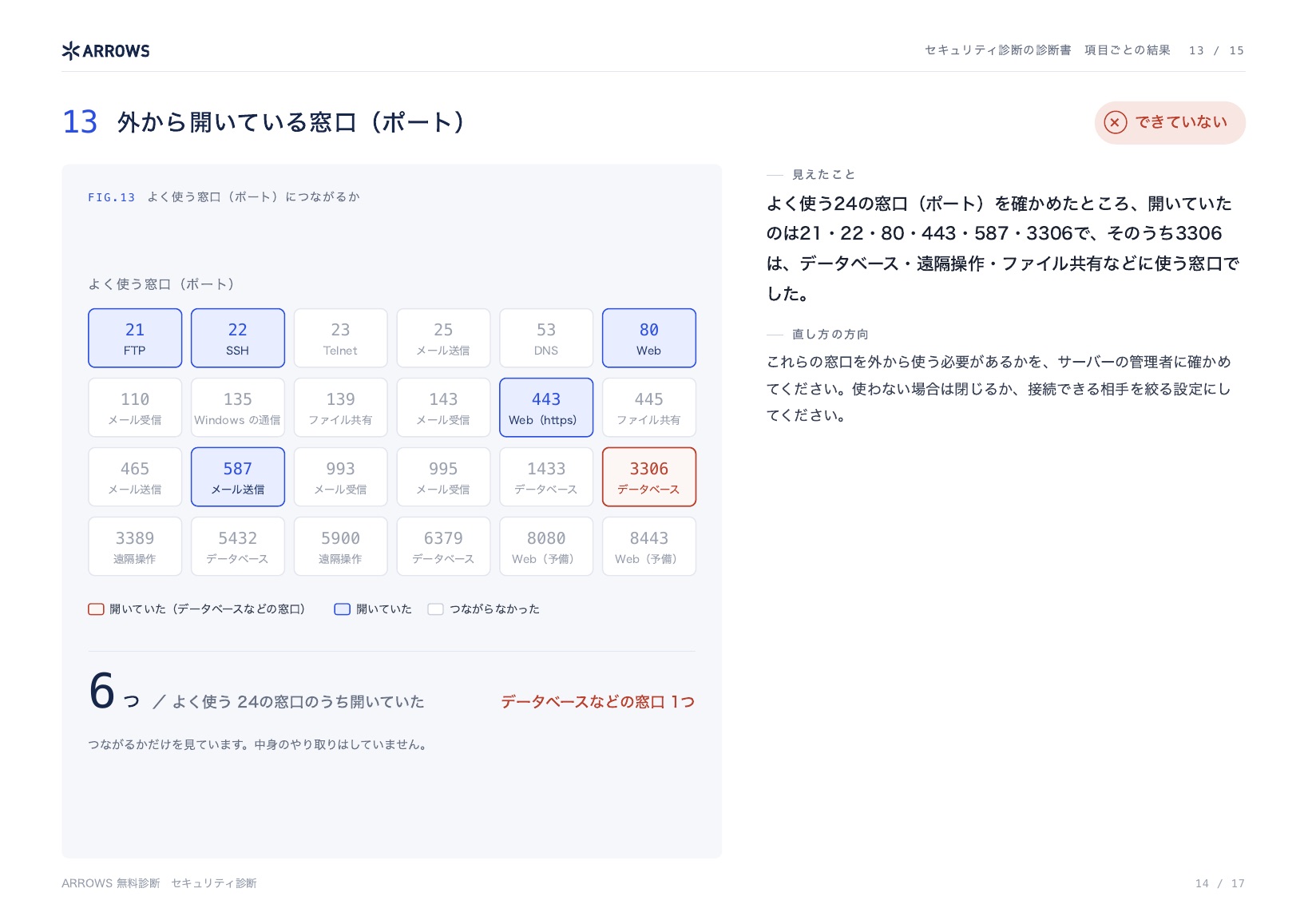Click the red X circle in the できていない badge
The image size is (1308, 924).
(1115, 122)
